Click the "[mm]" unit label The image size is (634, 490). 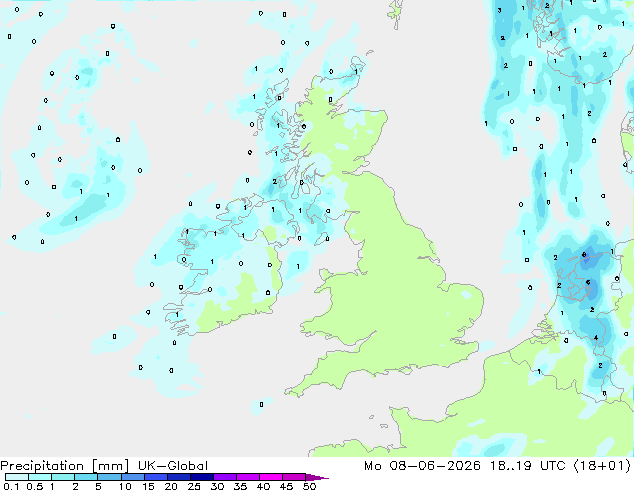coord(111,466)
